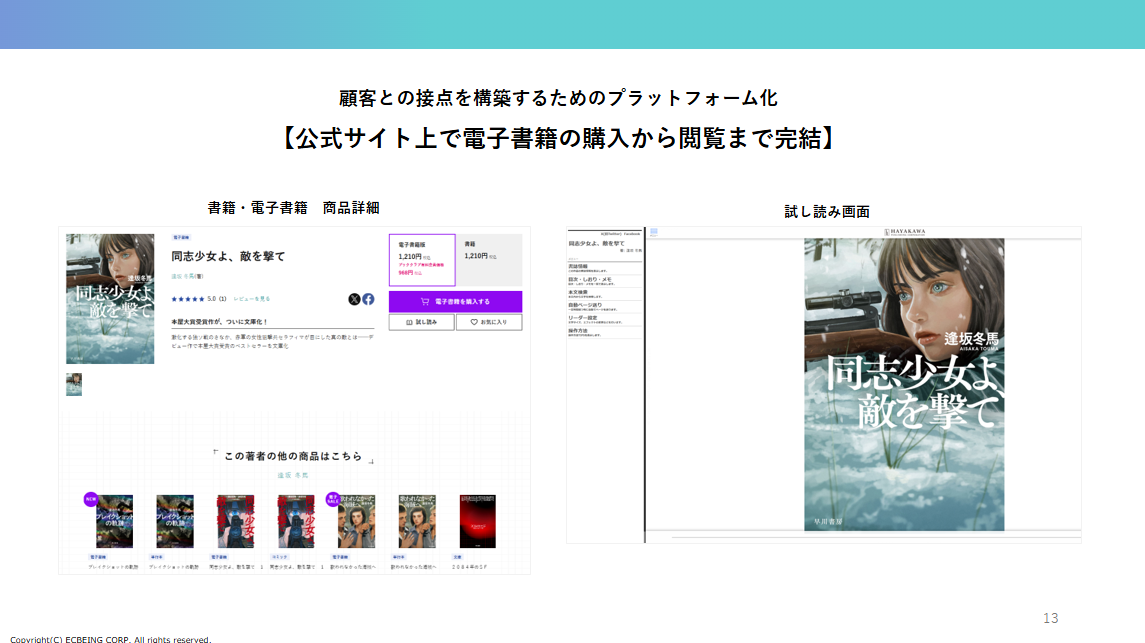Click the heading この著者の他の商品はこちら
1145x643 pixels.
[293, 456]
